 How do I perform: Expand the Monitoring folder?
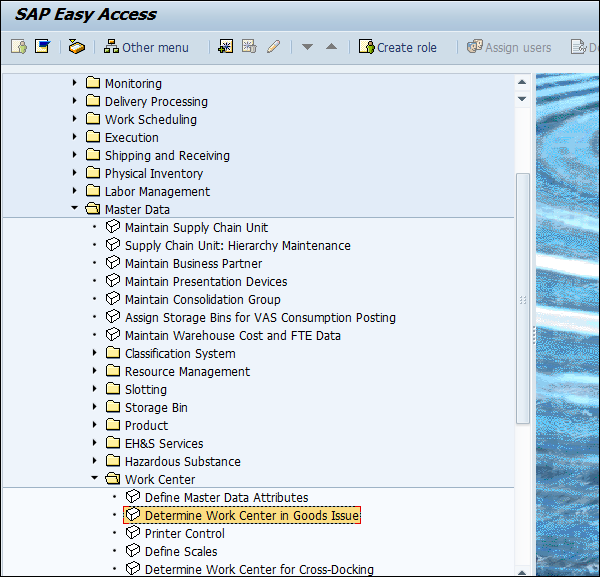click(75, 83)
